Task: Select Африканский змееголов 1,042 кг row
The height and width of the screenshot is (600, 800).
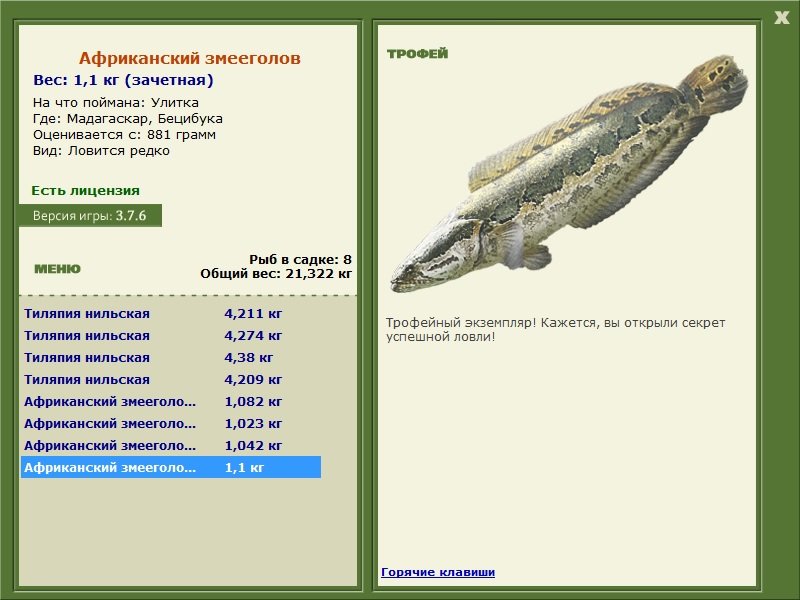Action: pos(171,445)
